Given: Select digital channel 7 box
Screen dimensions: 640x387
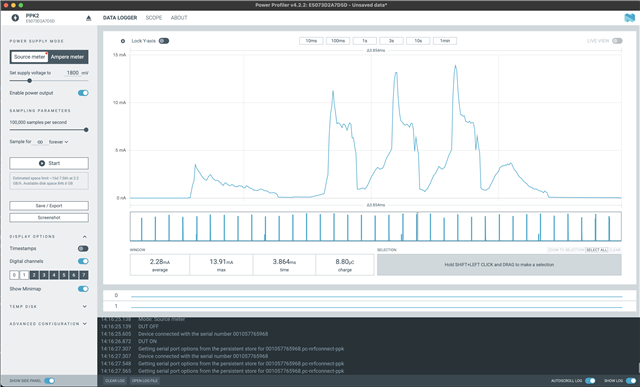Looking at the screenshot, I should (83, 275).
